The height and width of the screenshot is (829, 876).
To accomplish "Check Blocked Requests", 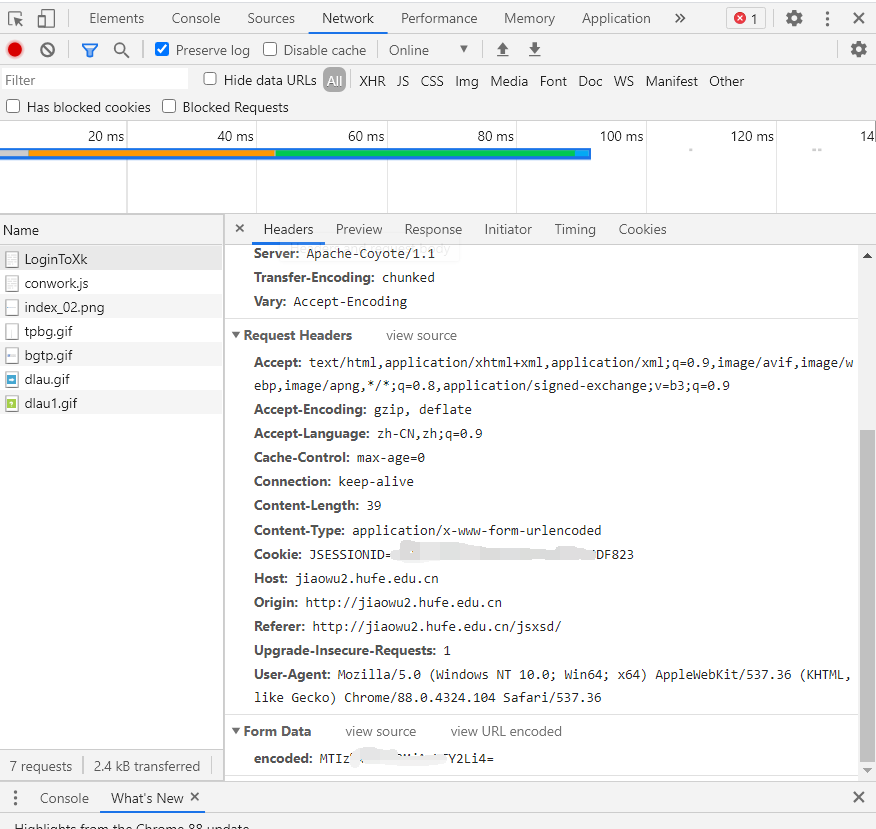I will coord(169,106).
